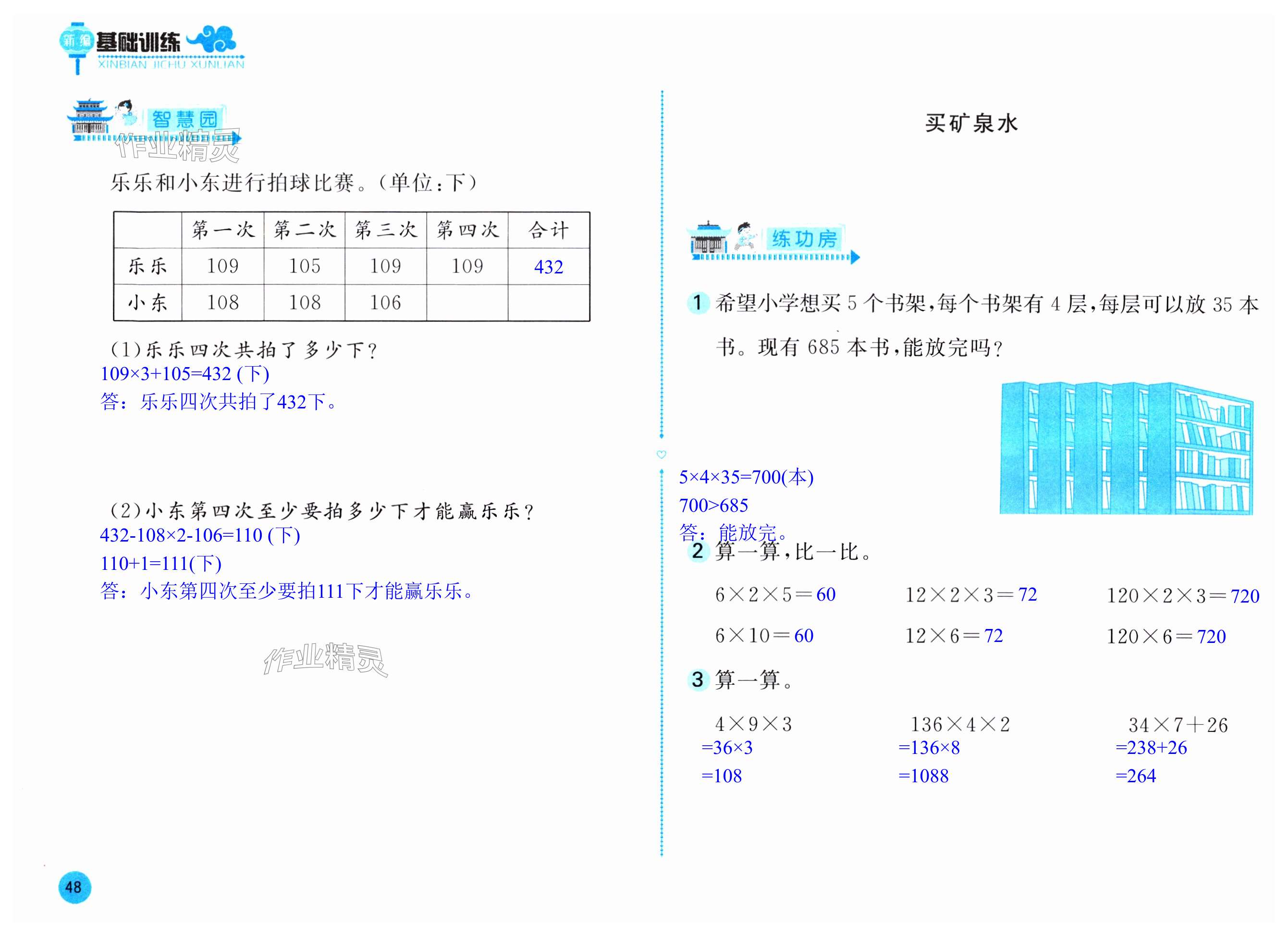Click the 练功房 section label
The height and width of the screenshot is (937, 1288).
[x=804, y=239]
